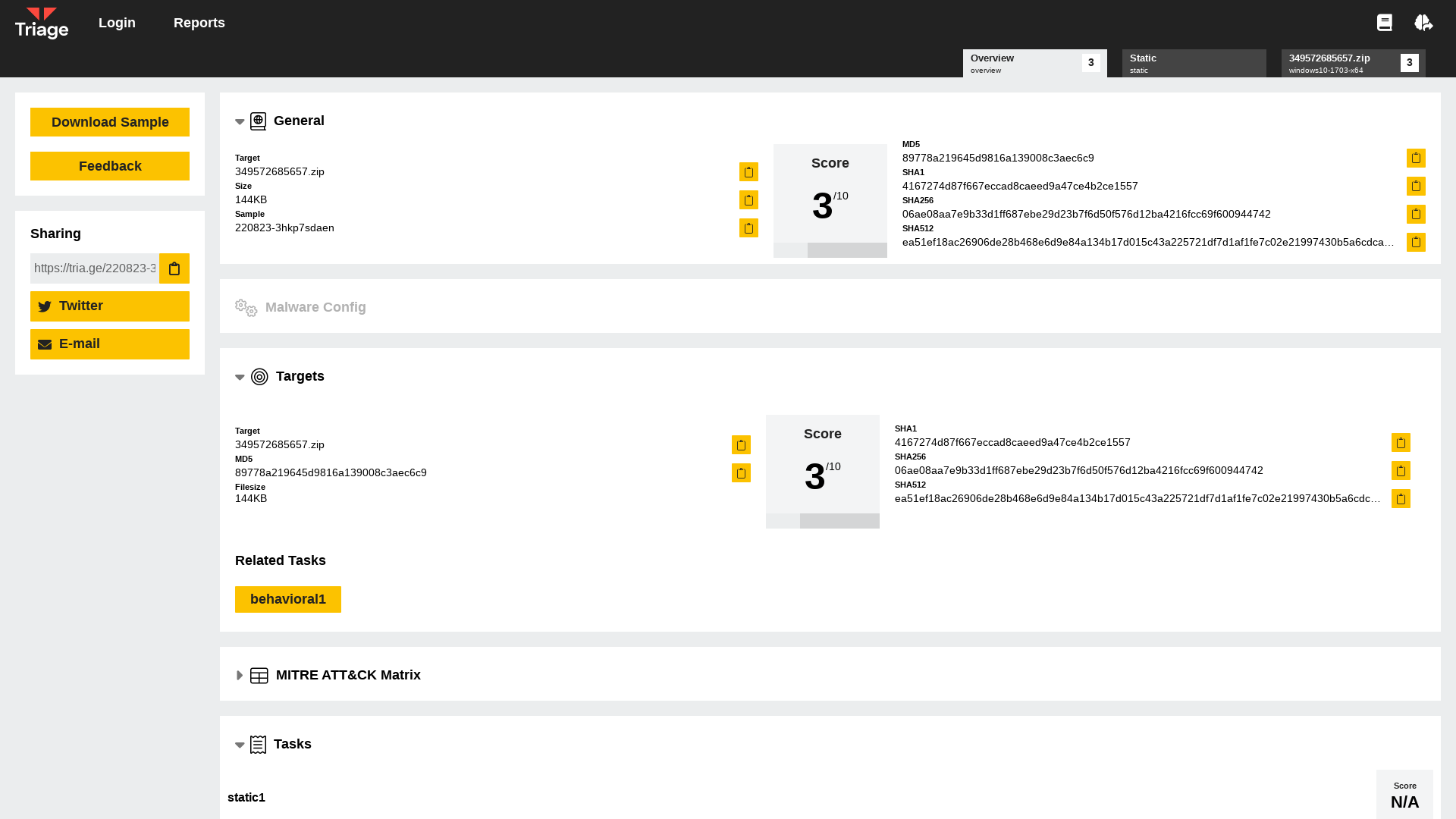Collapse the Tasks section
Screen dimensions: 1456x819
pos(240,745)
